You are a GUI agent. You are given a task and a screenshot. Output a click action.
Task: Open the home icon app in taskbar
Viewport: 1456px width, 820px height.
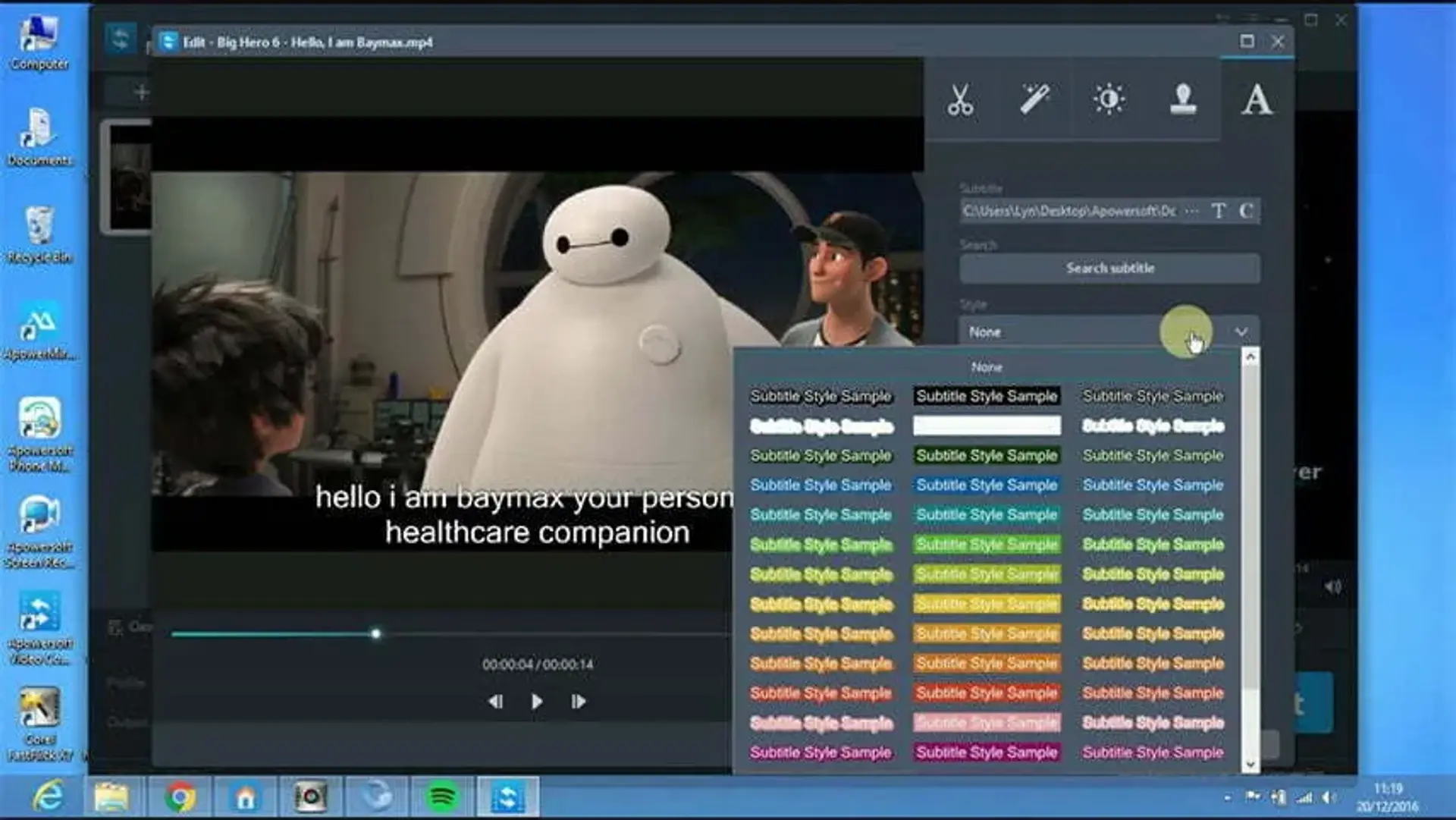click(245, 797)
